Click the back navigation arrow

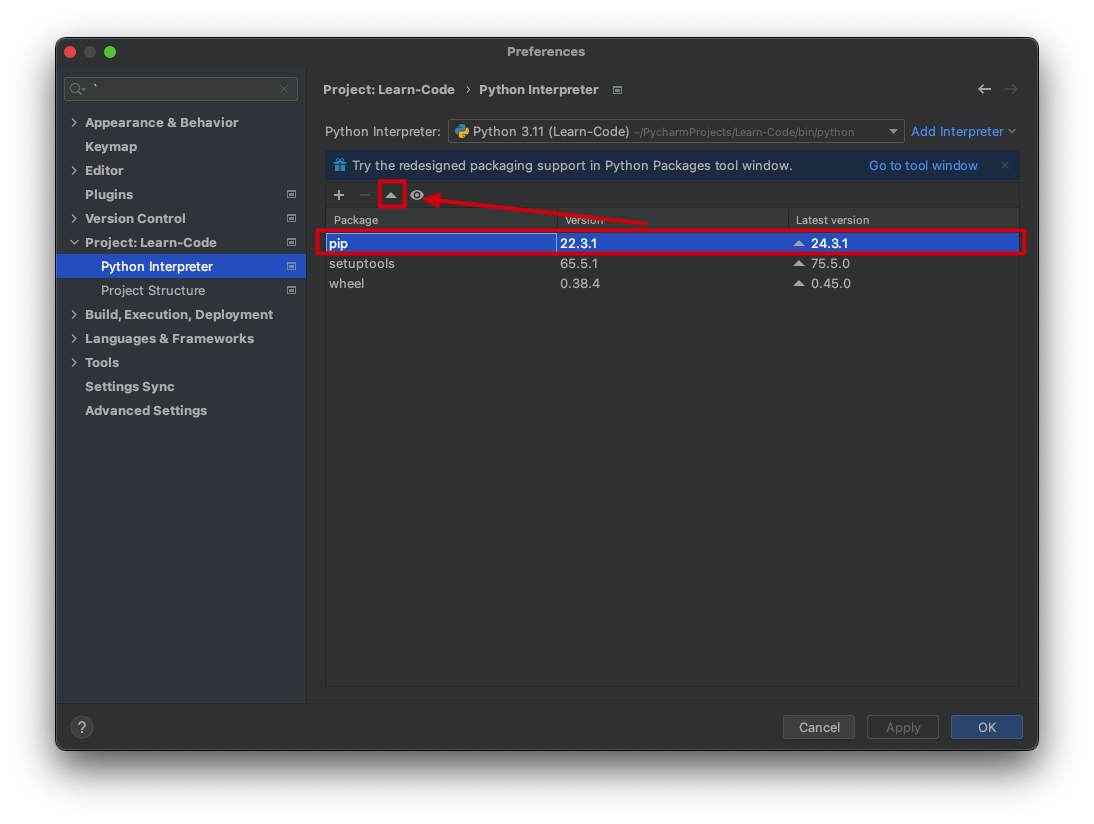point(984,89)
